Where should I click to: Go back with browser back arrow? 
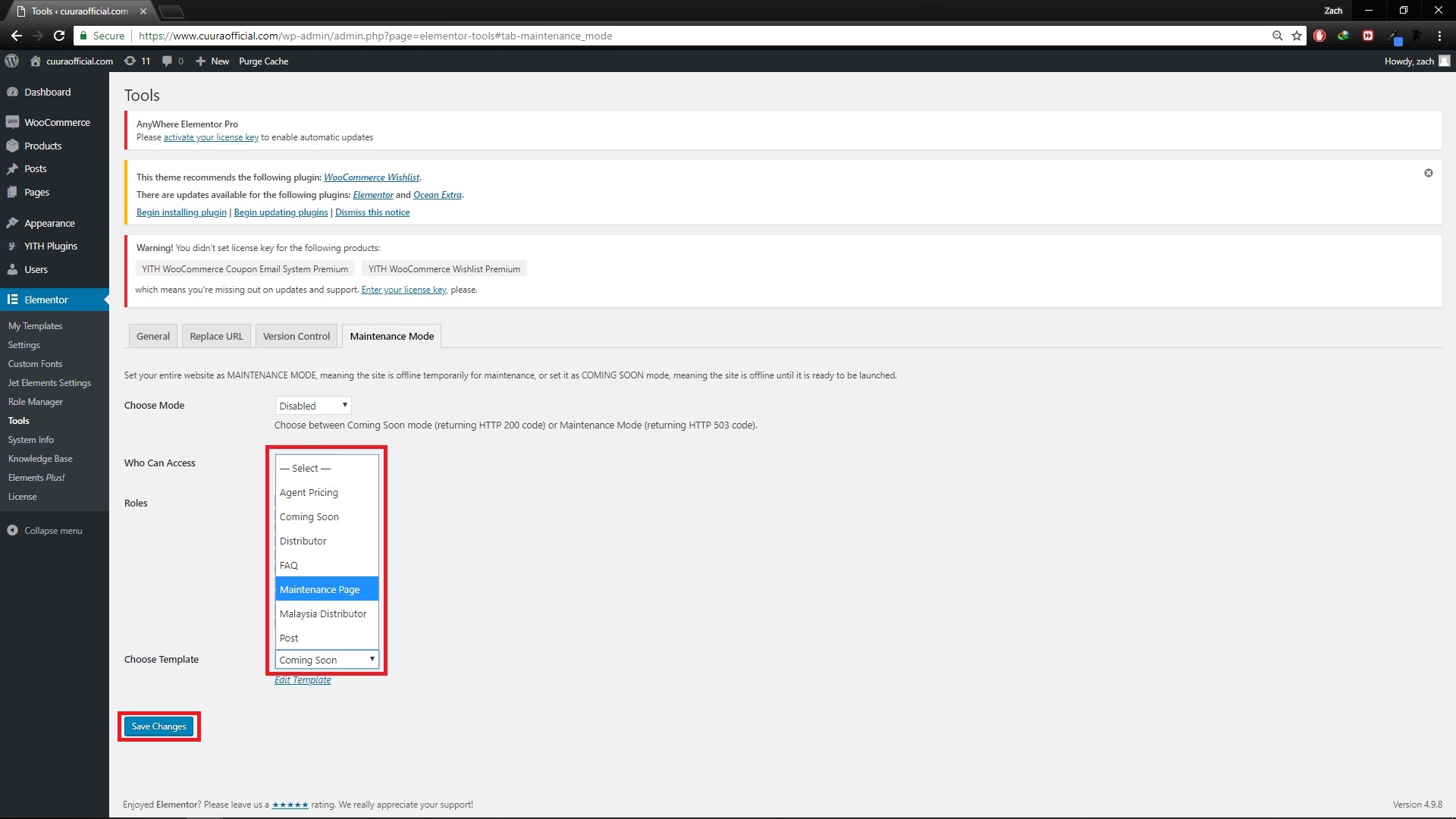click(17, 36)
